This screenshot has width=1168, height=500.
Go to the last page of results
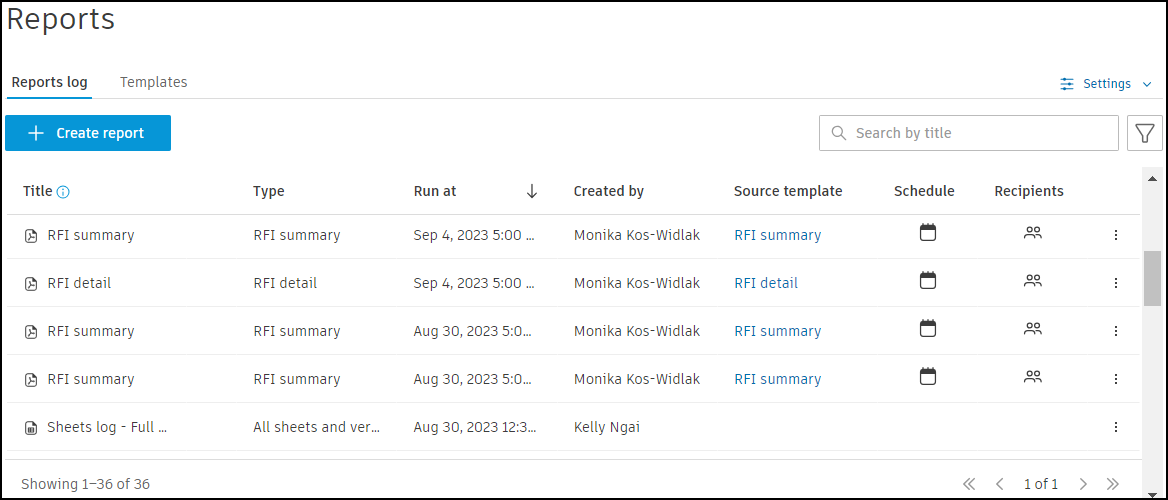(x=1113, y=484)
